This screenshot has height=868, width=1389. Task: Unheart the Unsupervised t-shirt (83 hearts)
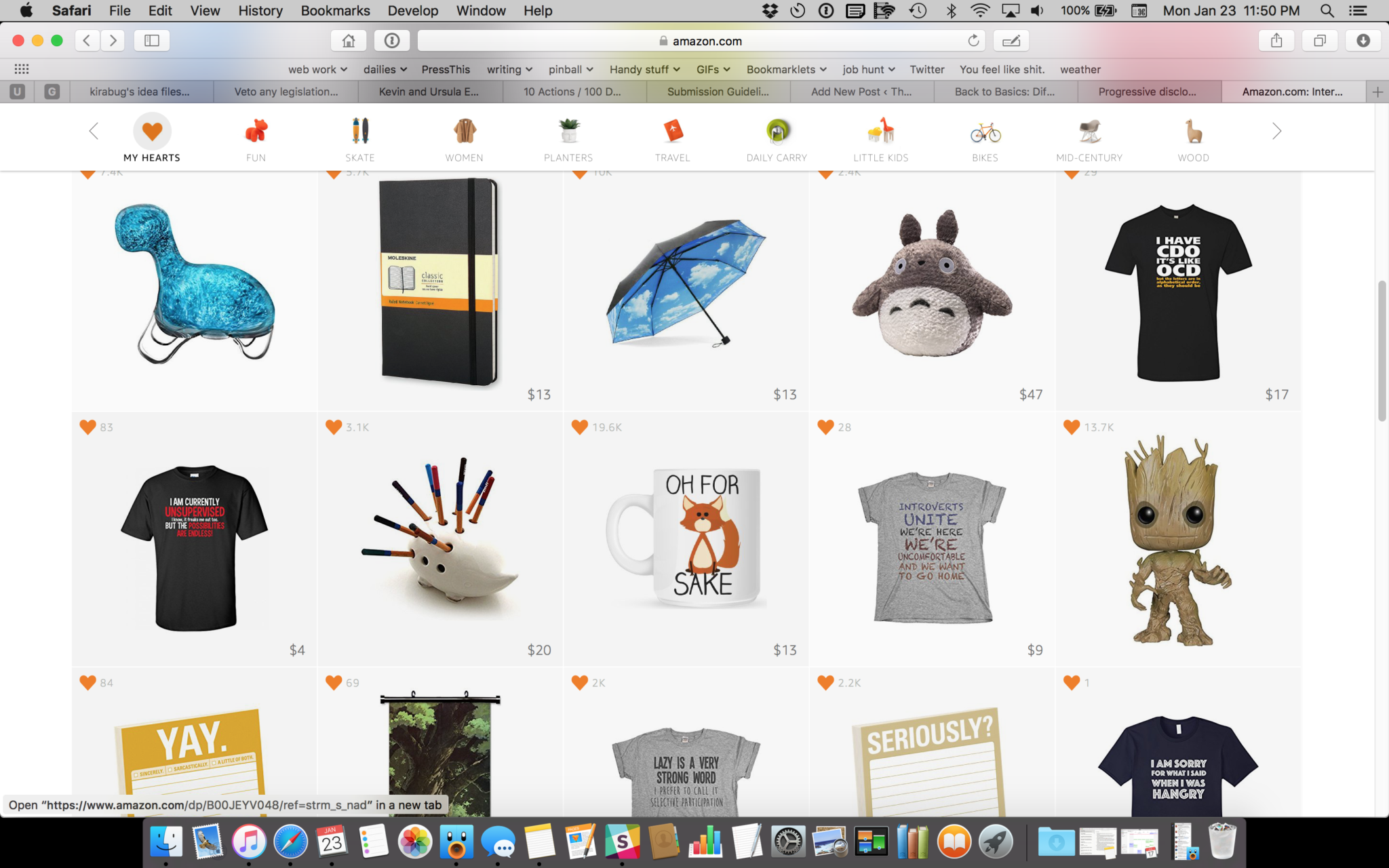pos(87,427)
